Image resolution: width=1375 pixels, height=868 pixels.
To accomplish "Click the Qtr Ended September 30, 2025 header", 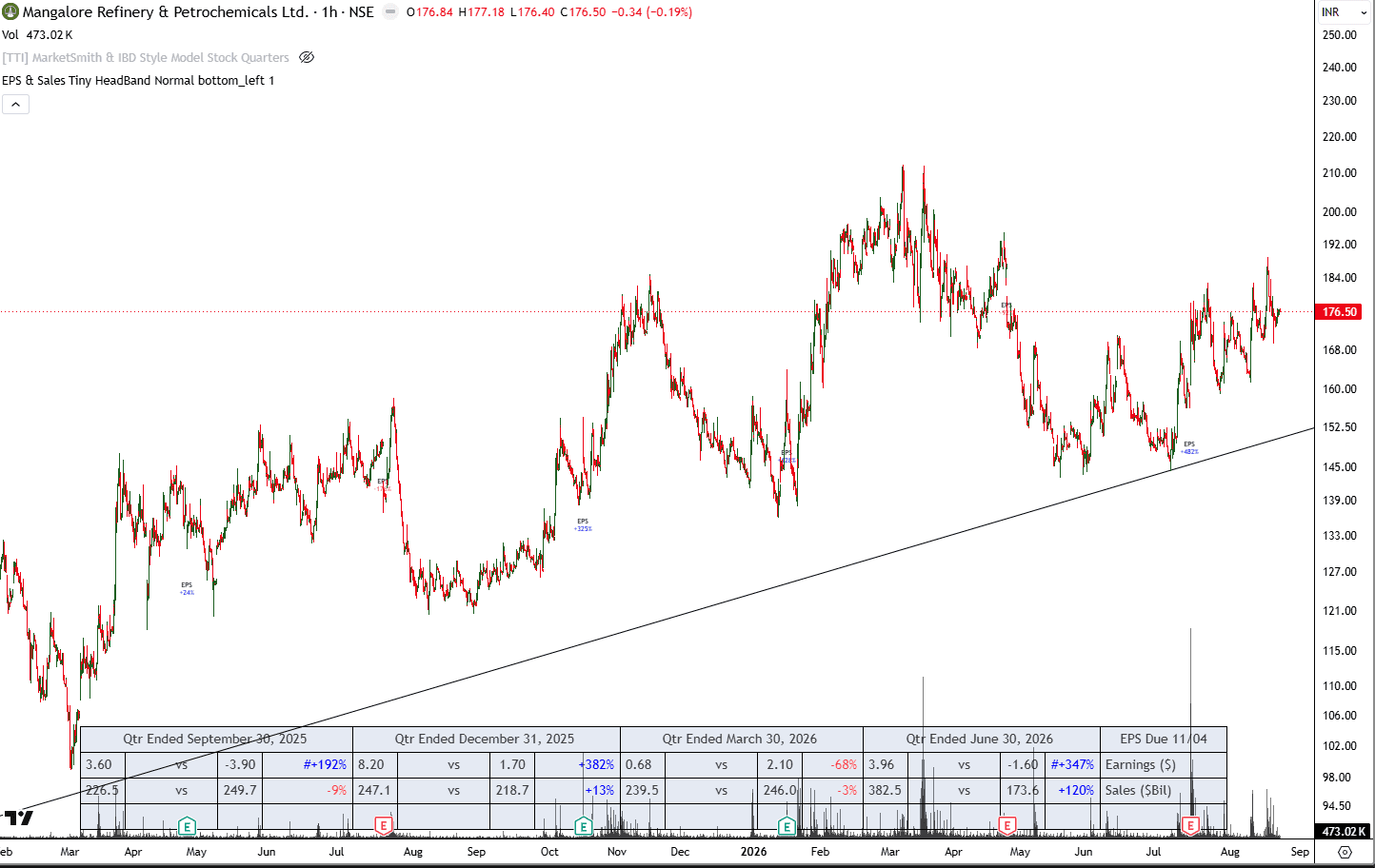I will [x=215, y=740].
